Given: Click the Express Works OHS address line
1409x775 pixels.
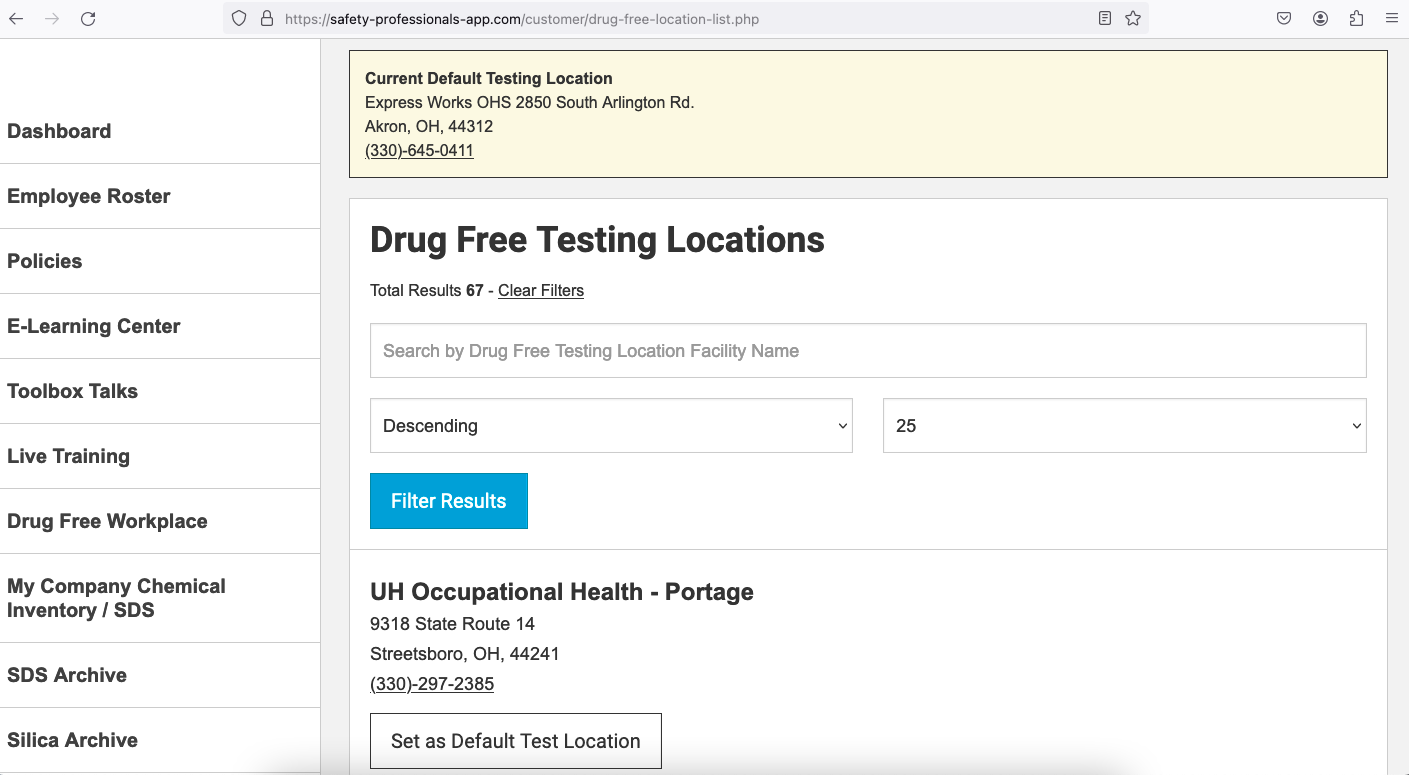Looking at the screenshot, I should point(530,102).
